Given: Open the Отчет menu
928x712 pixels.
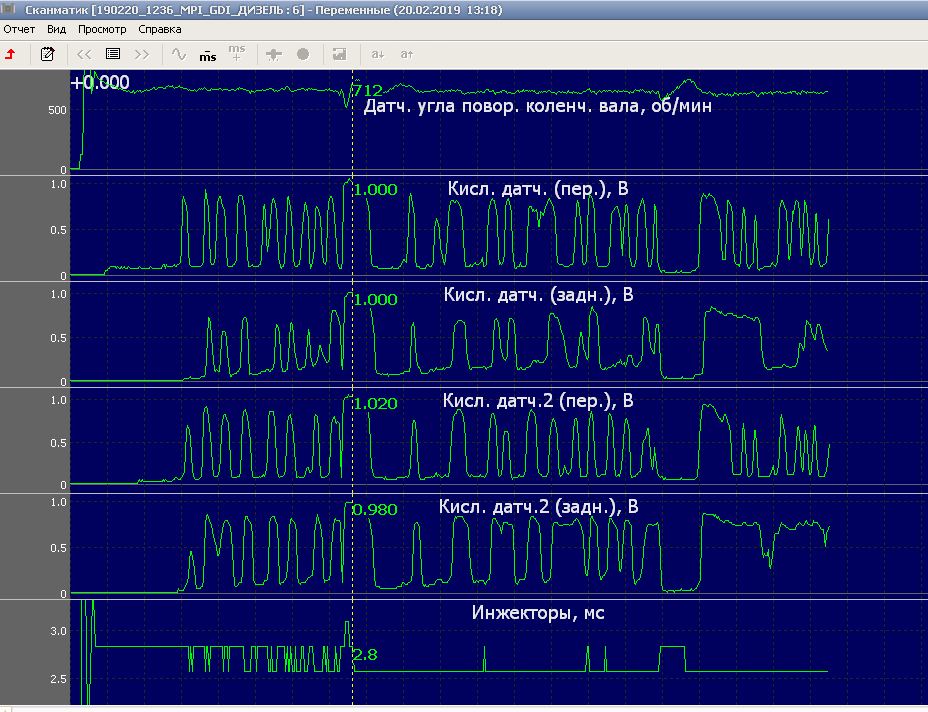Looking at the screenshot, I should point(19,29).
